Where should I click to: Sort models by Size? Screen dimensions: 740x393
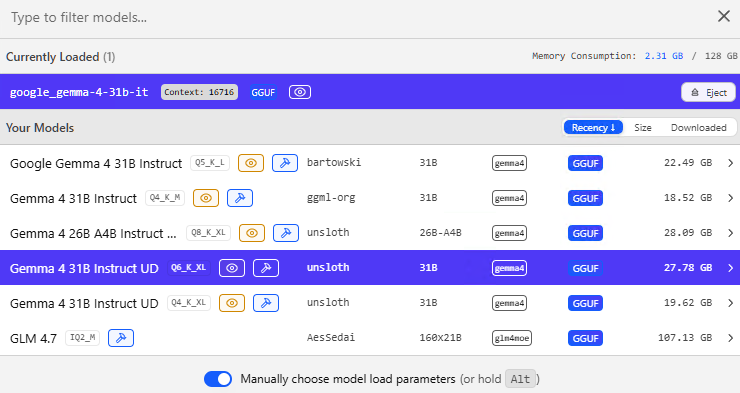pos(643,127)
